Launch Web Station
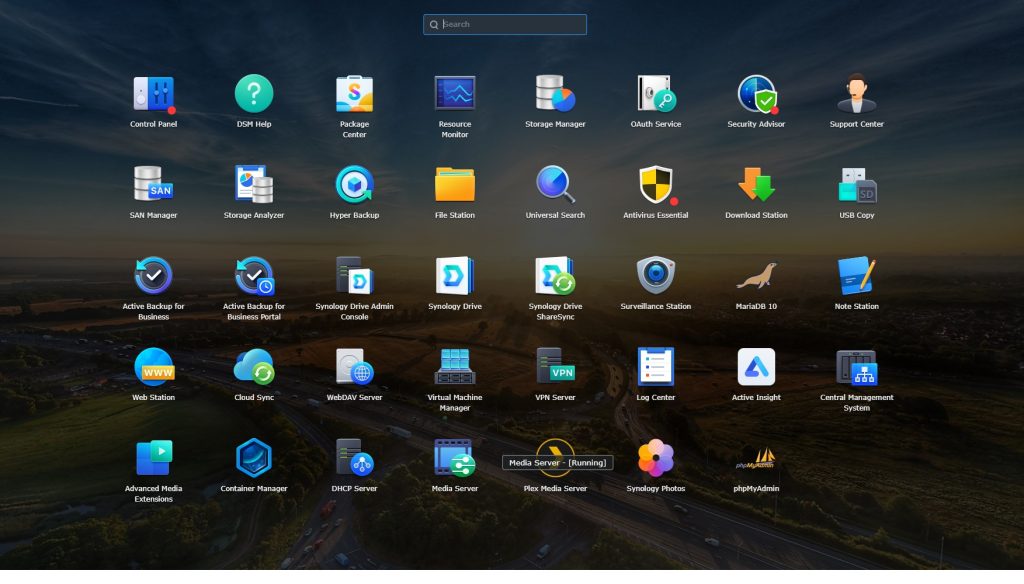The width and height of the screenshot is (1024, 584). tap(153, 366)
